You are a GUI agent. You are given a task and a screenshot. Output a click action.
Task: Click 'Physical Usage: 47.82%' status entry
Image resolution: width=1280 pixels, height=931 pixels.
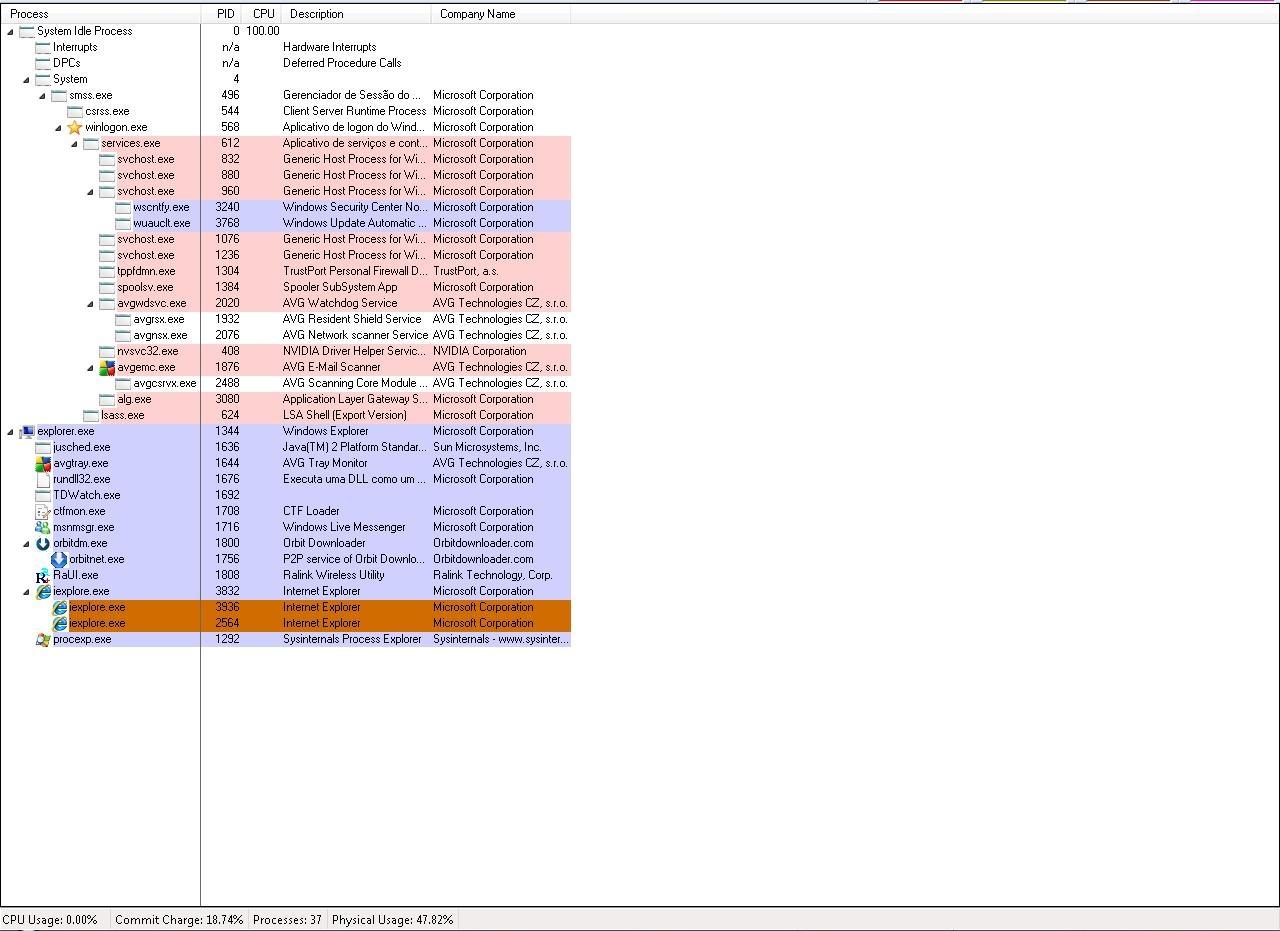point(392,920)
